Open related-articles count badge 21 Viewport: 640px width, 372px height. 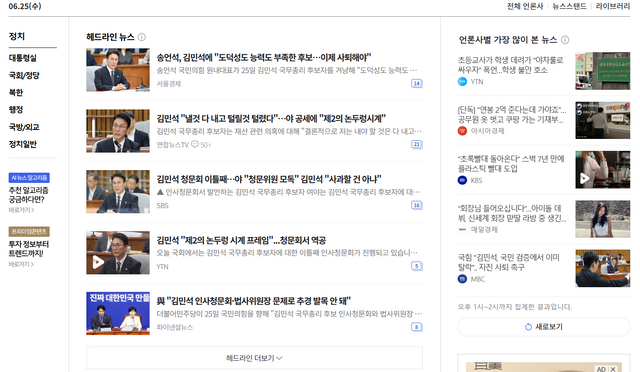[x=416, y=144]
